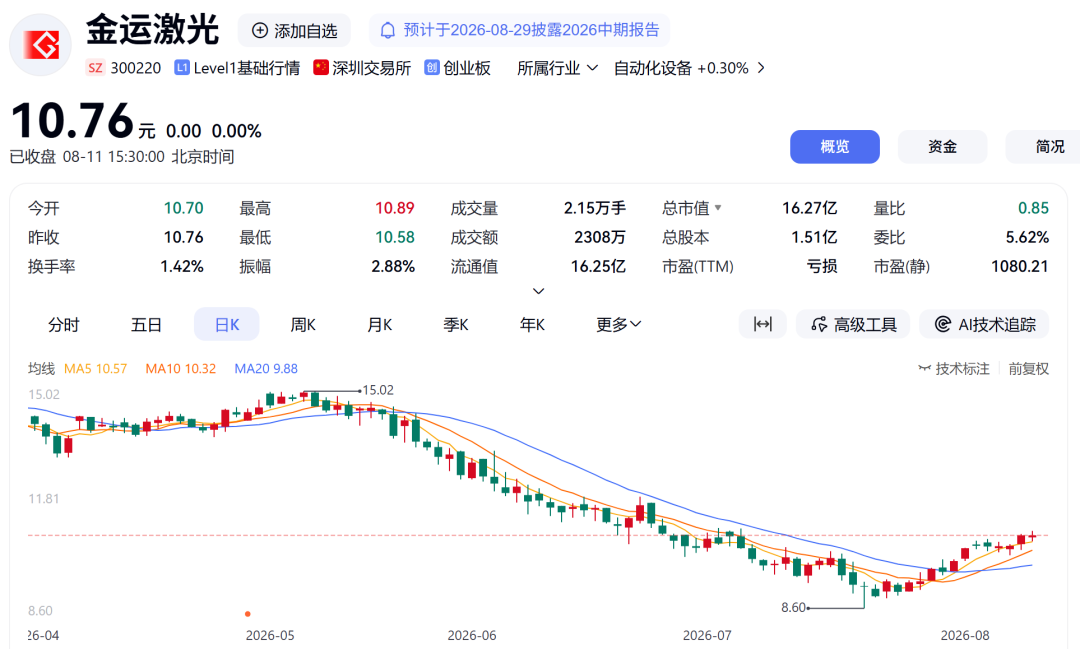Click the current price 10.76

pos(72,121)
